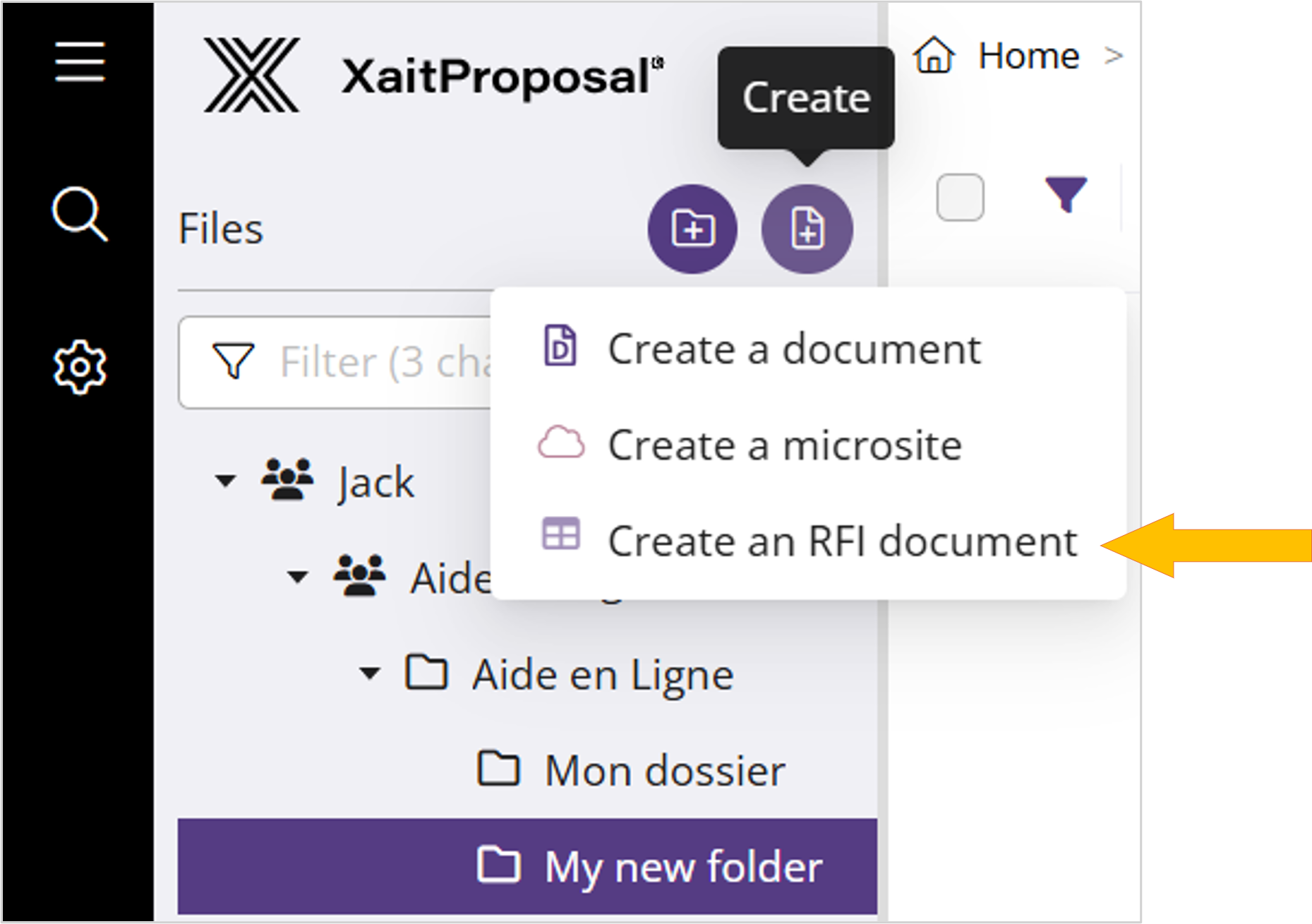Choose Create a microsite from the menu

(784, 445)
